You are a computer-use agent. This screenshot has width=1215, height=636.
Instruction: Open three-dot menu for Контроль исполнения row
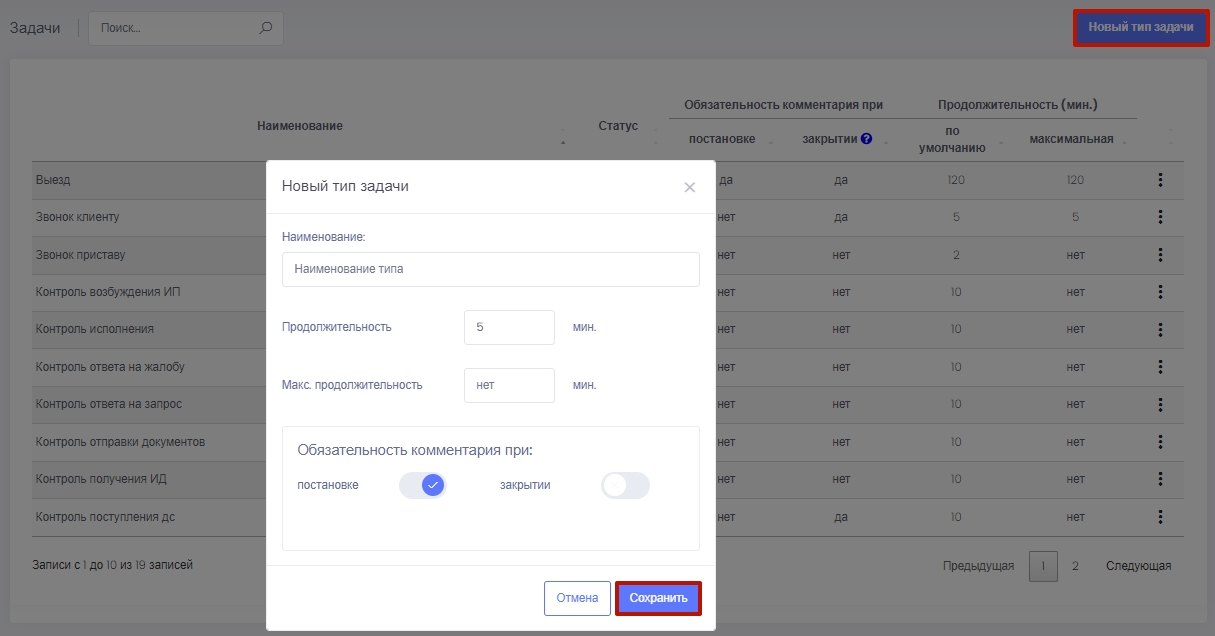1160,329
